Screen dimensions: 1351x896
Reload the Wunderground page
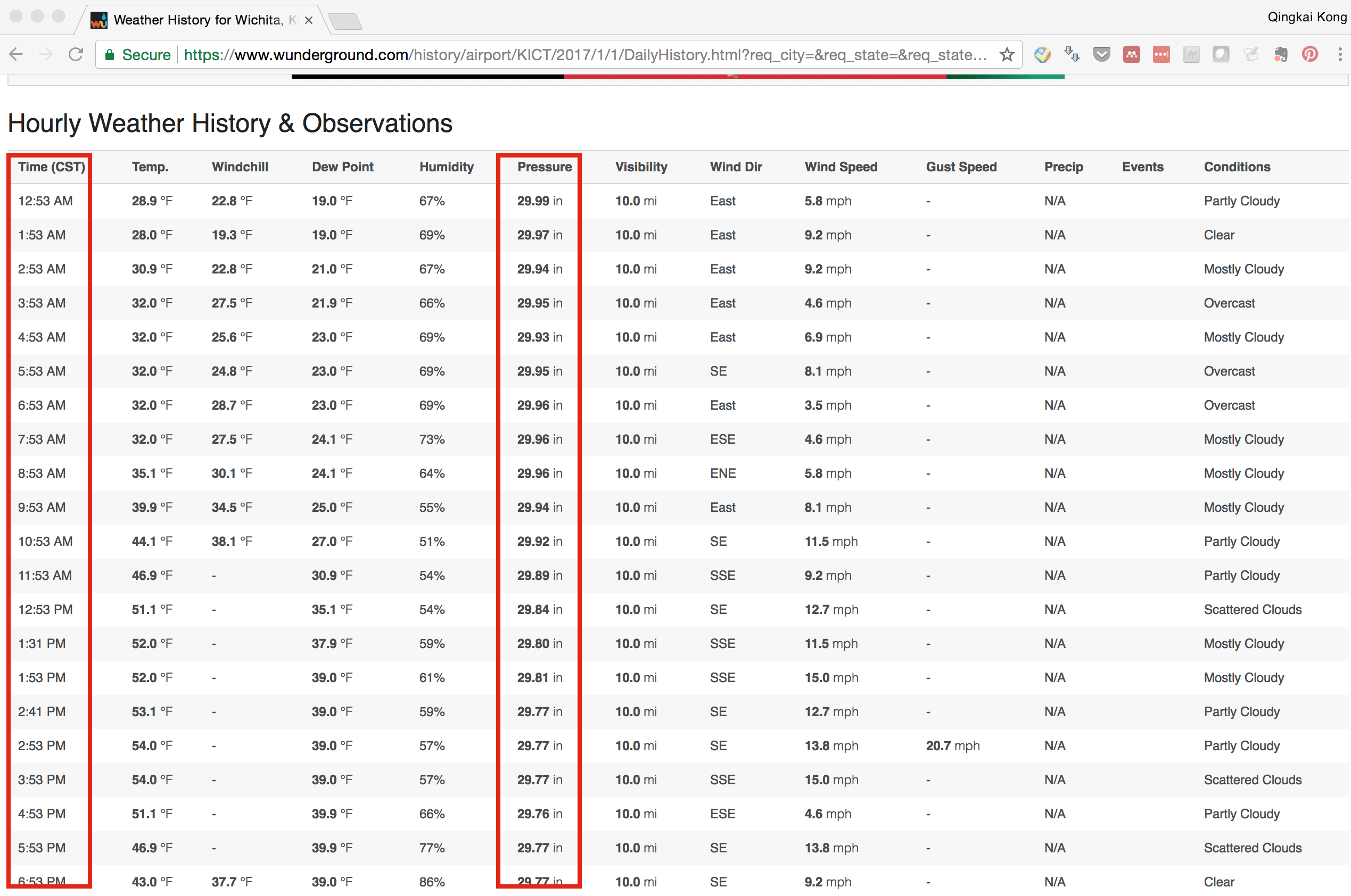(76, 55)
